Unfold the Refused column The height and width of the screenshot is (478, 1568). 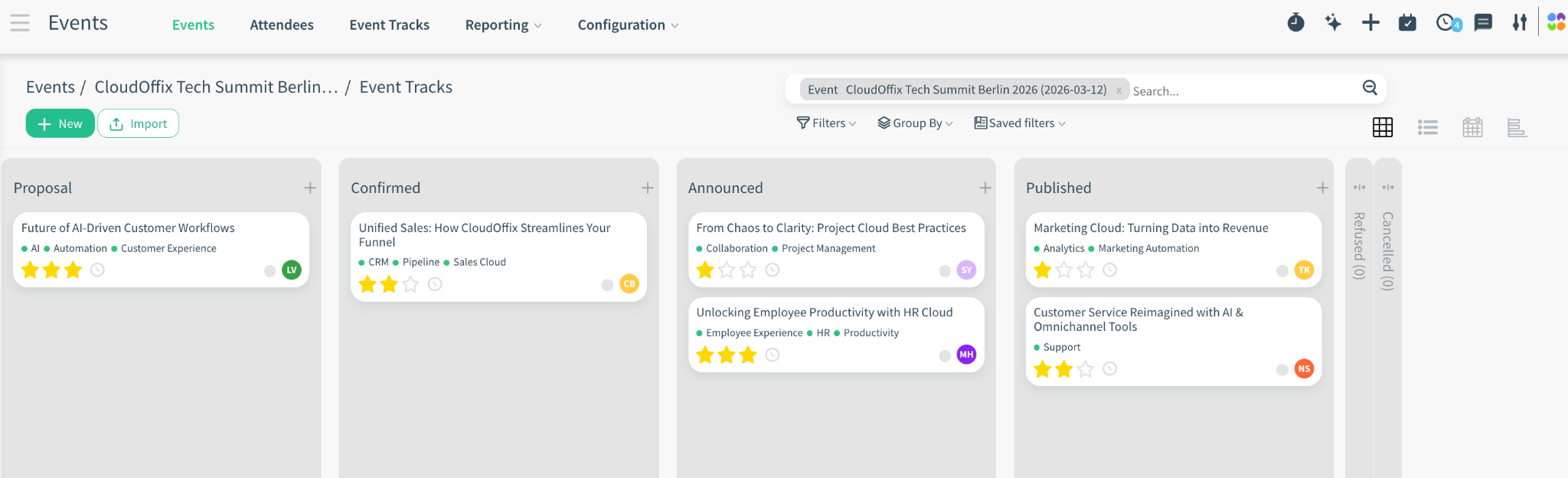[1359, 187]
